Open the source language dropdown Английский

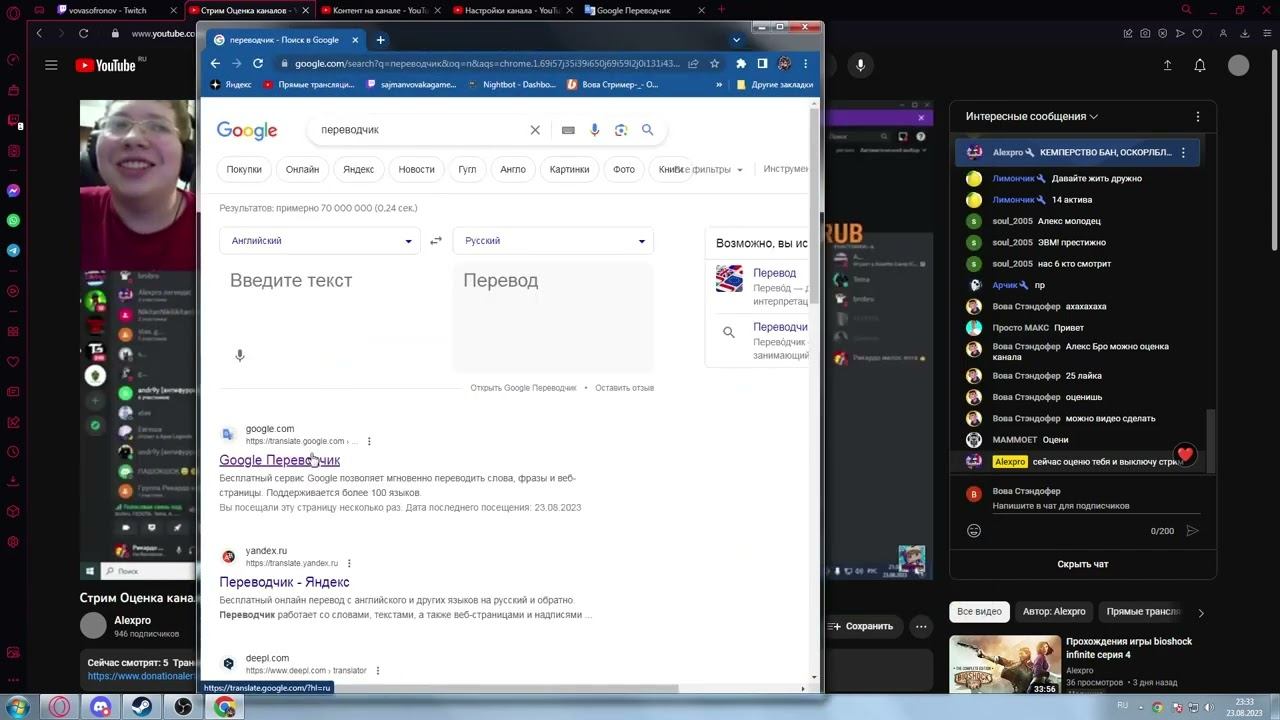[x=321, y=241]
